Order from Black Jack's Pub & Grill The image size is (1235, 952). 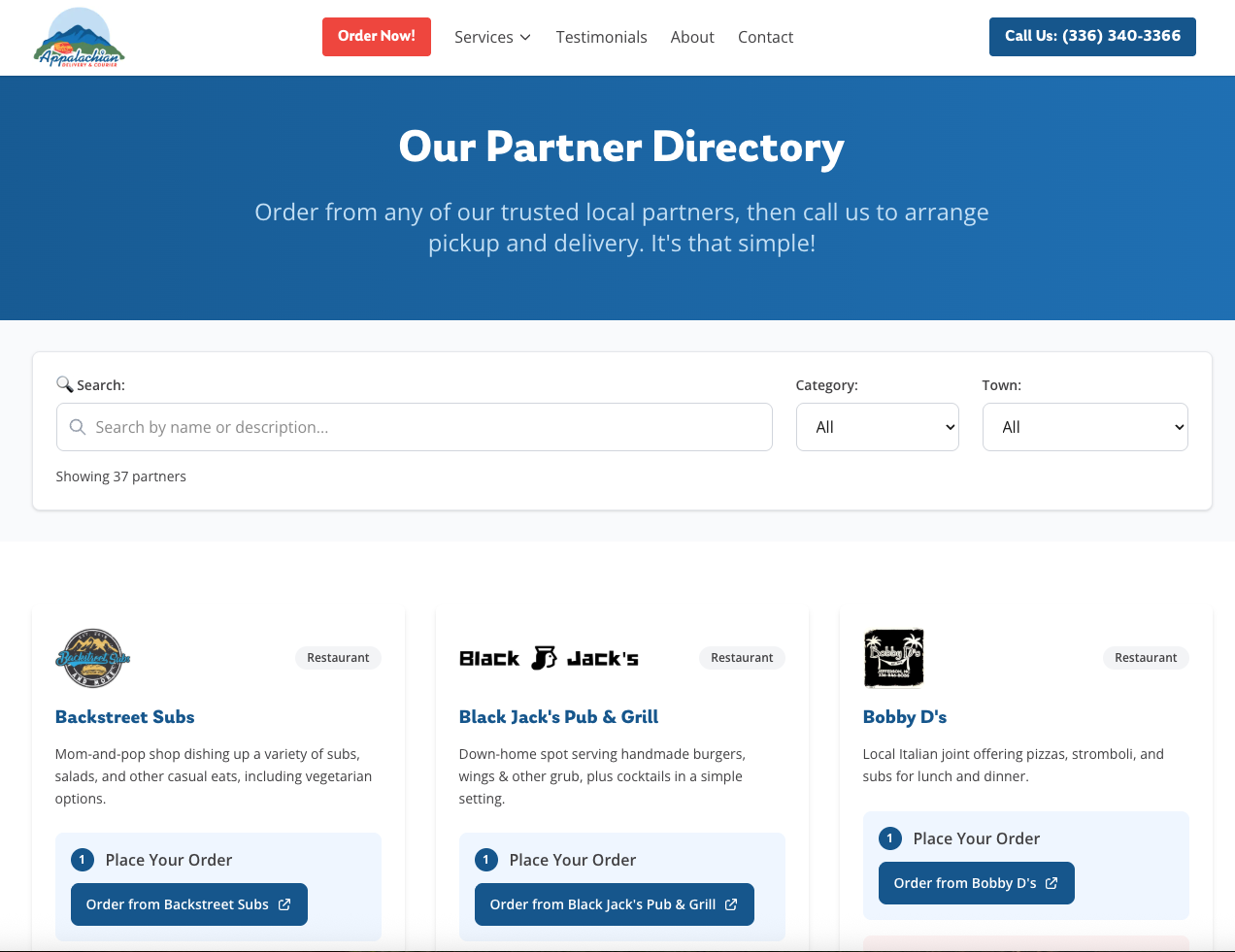[614, 904]
